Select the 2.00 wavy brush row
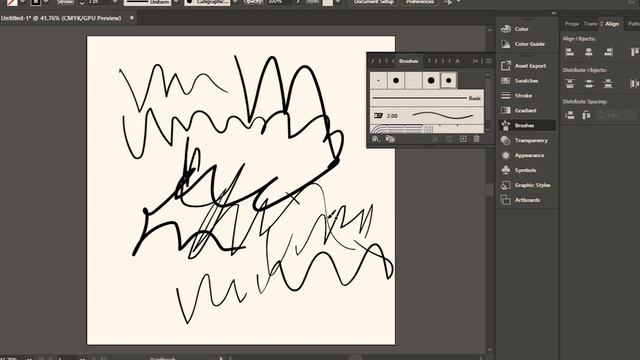Viewport: 640px width, 360px height. pos(427,116)
